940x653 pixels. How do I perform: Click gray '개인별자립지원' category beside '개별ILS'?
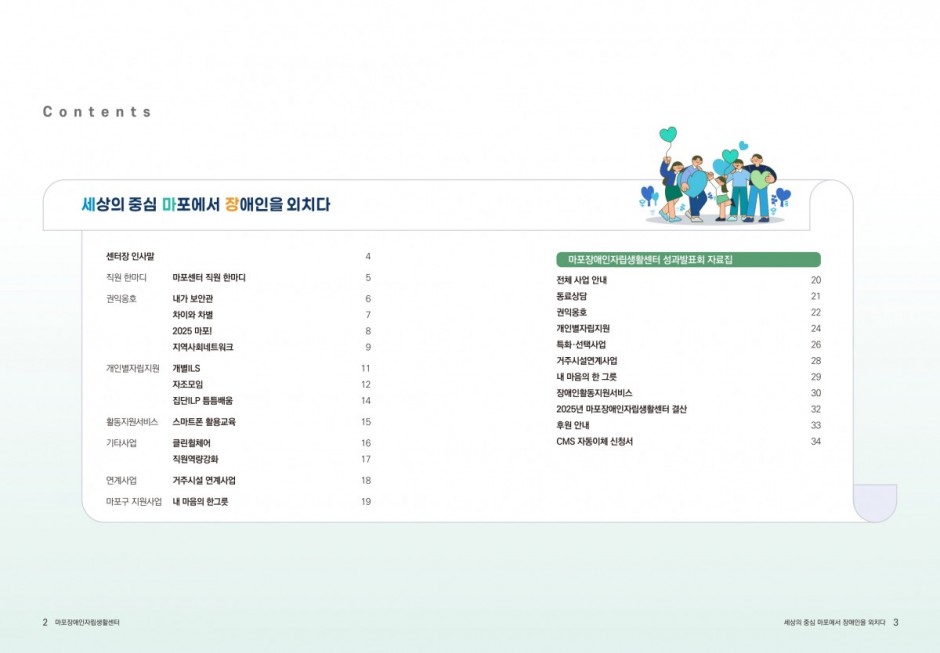132,368
